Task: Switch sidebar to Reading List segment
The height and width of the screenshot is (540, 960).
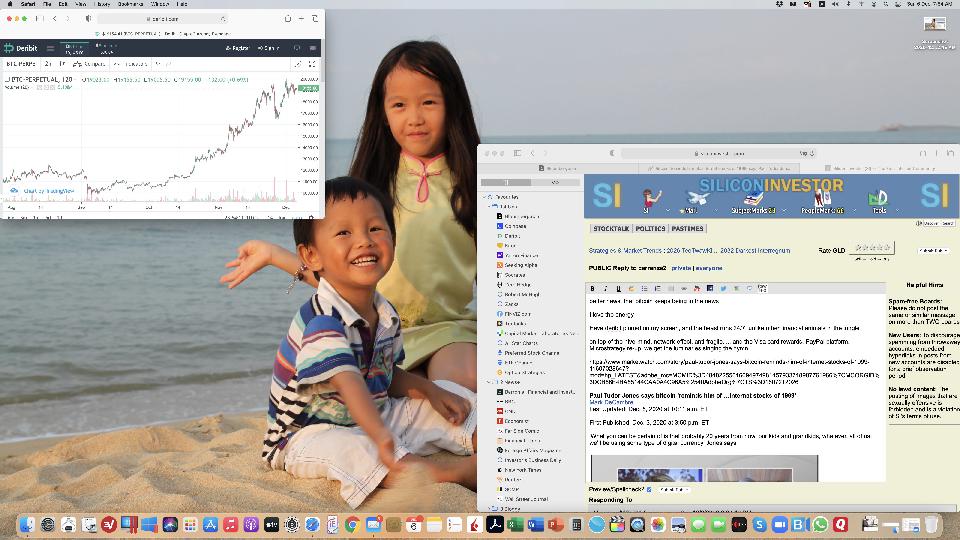Action: [555, 182]
